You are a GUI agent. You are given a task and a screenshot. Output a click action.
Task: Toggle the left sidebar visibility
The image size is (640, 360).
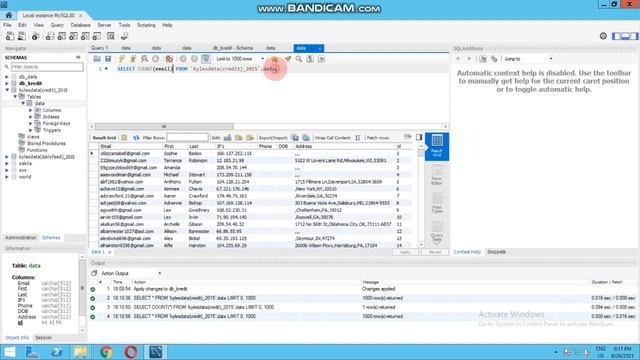coord(616,36)
